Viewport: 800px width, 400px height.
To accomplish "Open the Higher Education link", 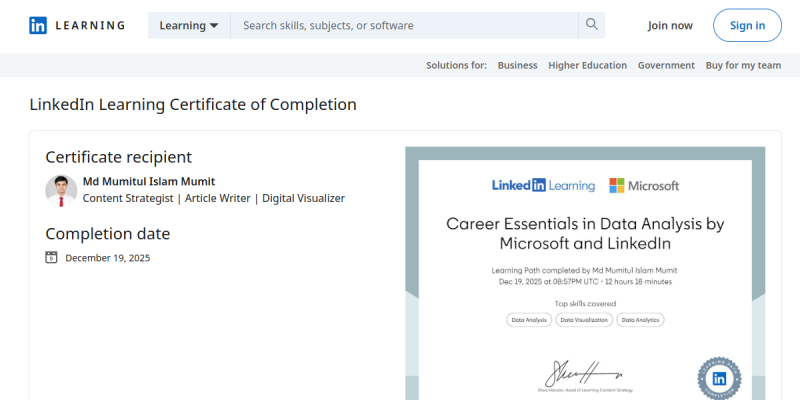I will pos(587,65).
